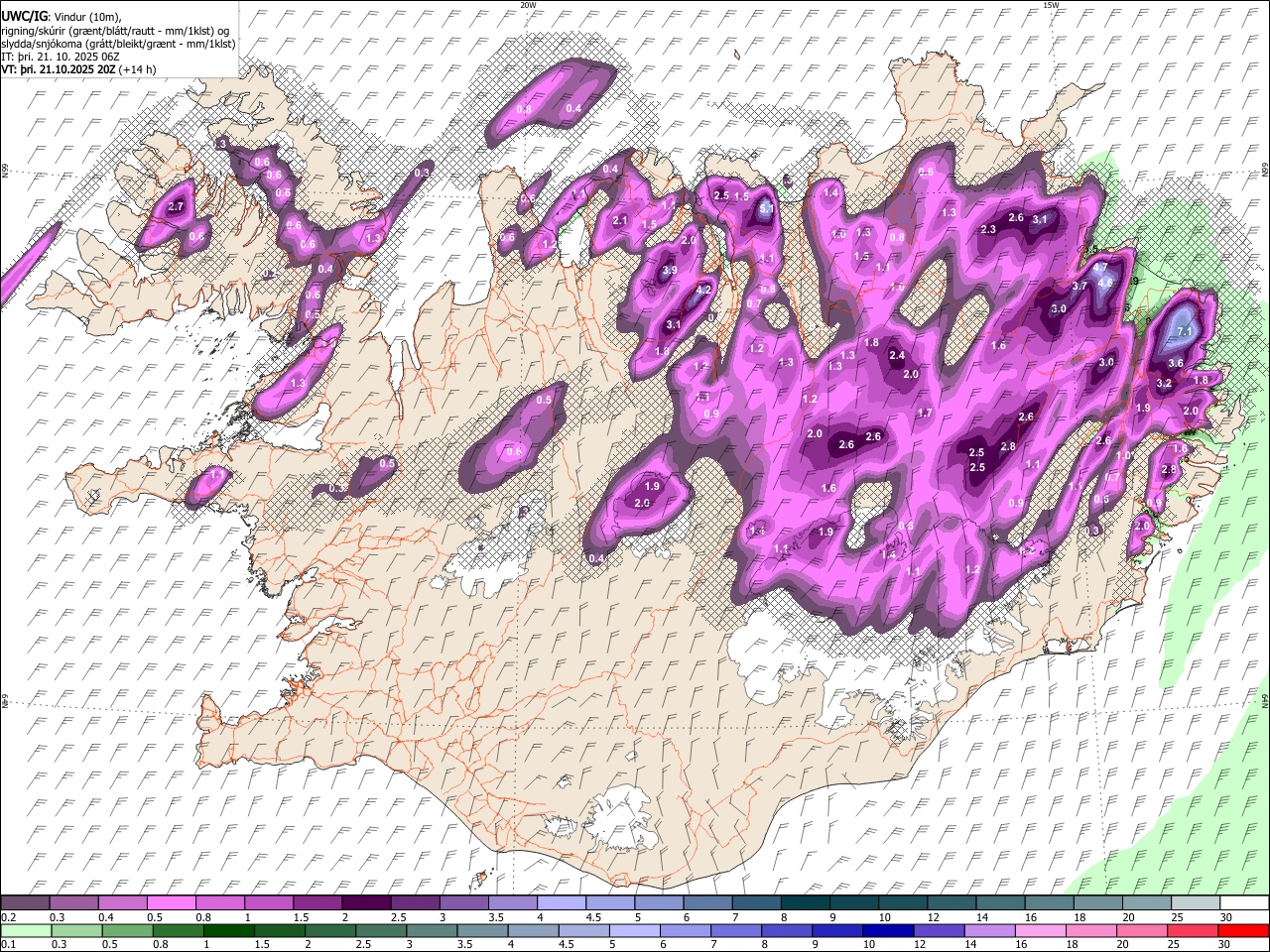Viewport: 1270px width, 952px height.
Task: Click the dark blue 10–12 swatch, bottom legend row
Action: click(890, 930)
